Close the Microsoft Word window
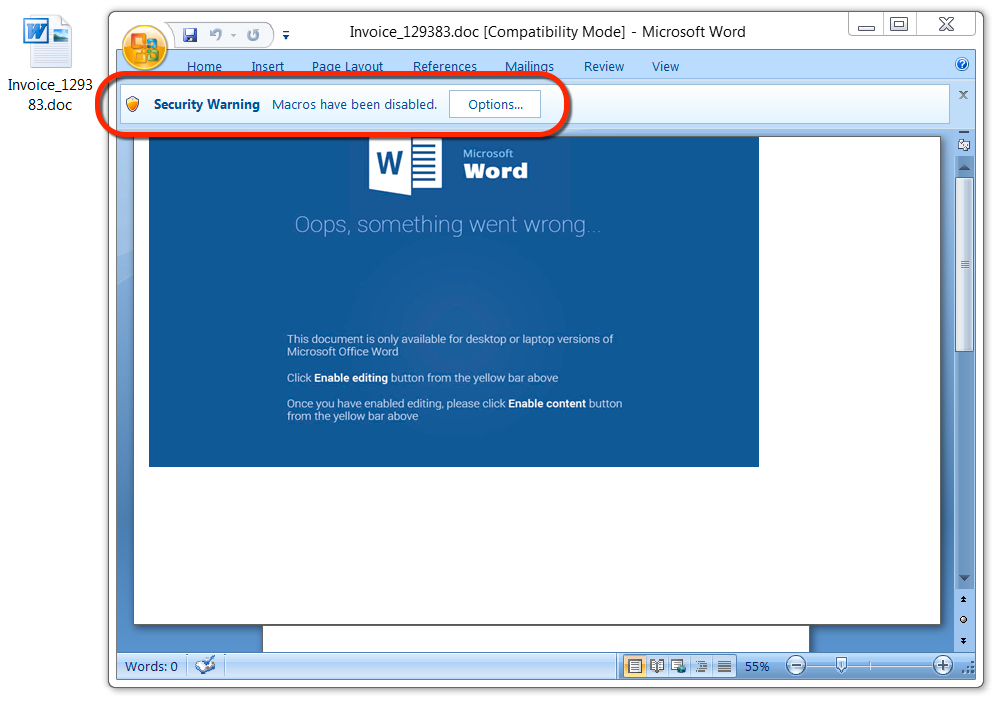Screen dimensions: 995x701 (946, 24)
